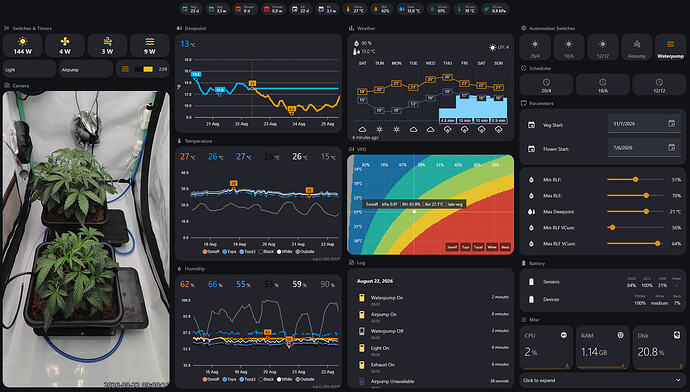Click the Light timer button
690x392 pixels.
pyautogui.click(x=29, y=69)
